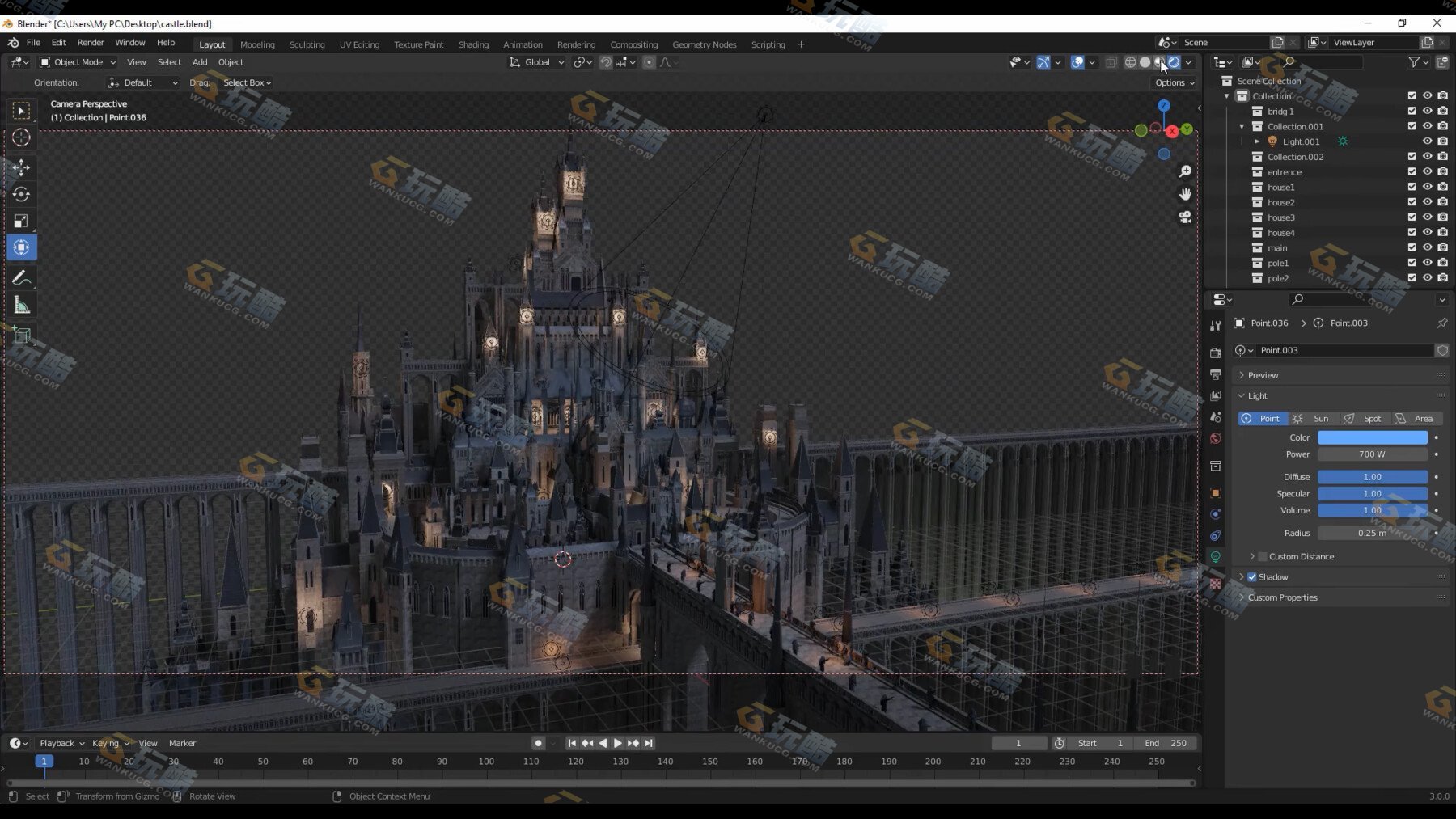Image resolution: width=1456 pixels, height=819 pixels.
Task: Play the animation forward
Action: coord(618,743)
